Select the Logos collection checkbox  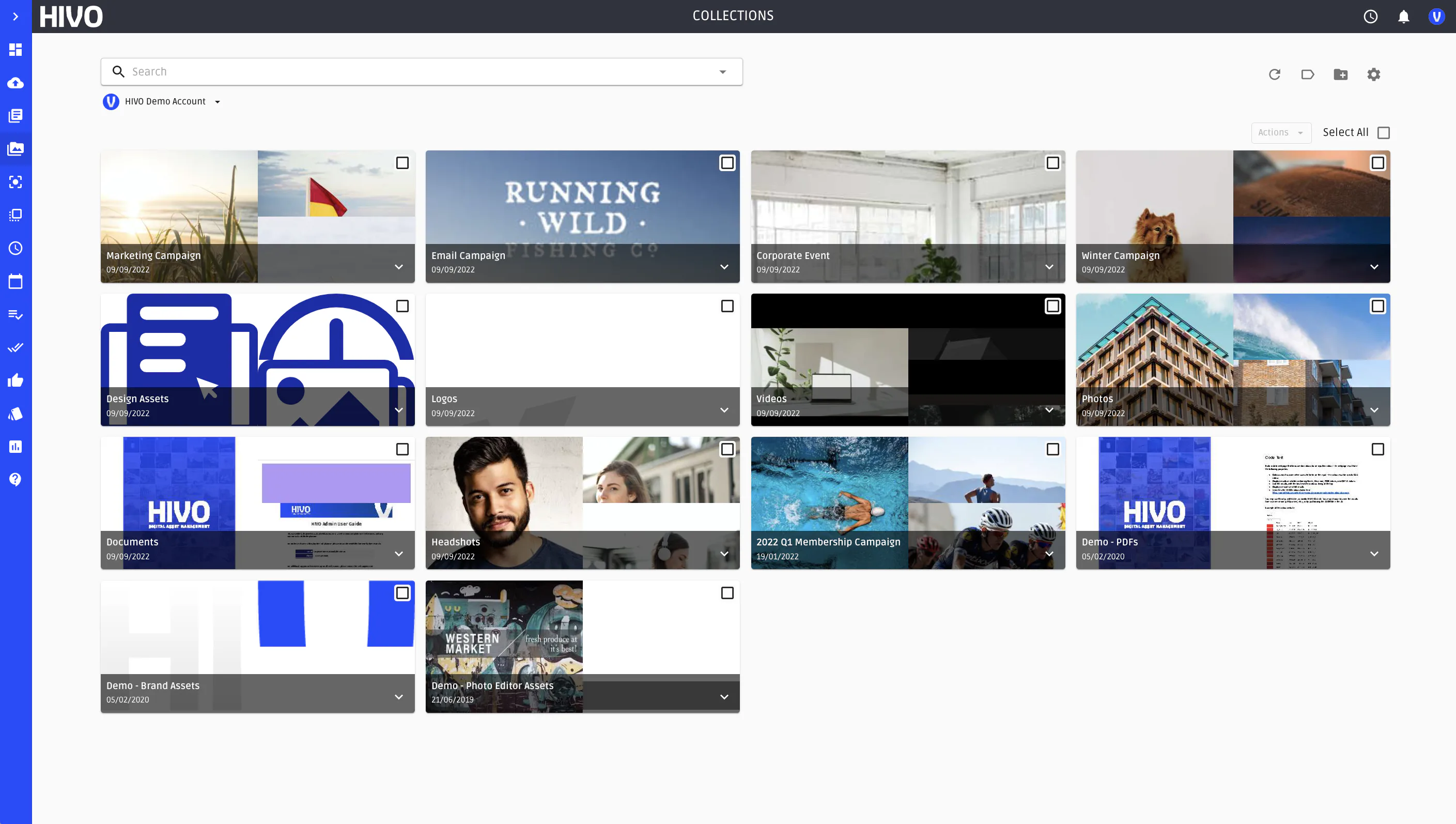click(x=727, y=306)
